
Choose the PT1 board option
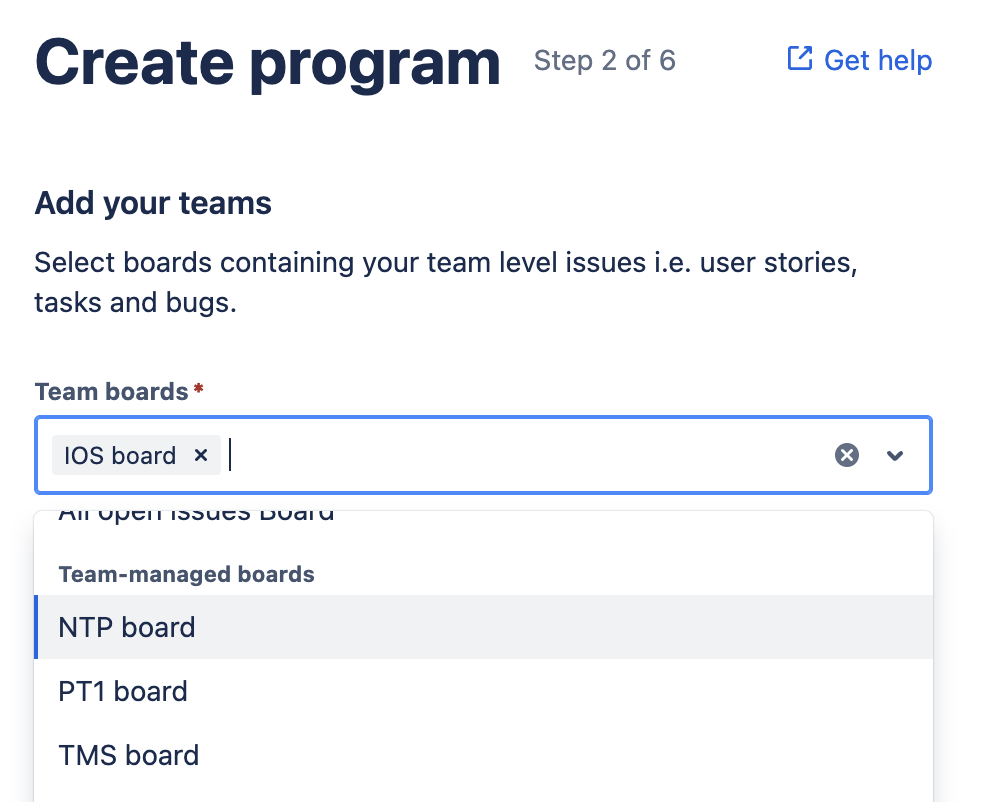[123, 692]
